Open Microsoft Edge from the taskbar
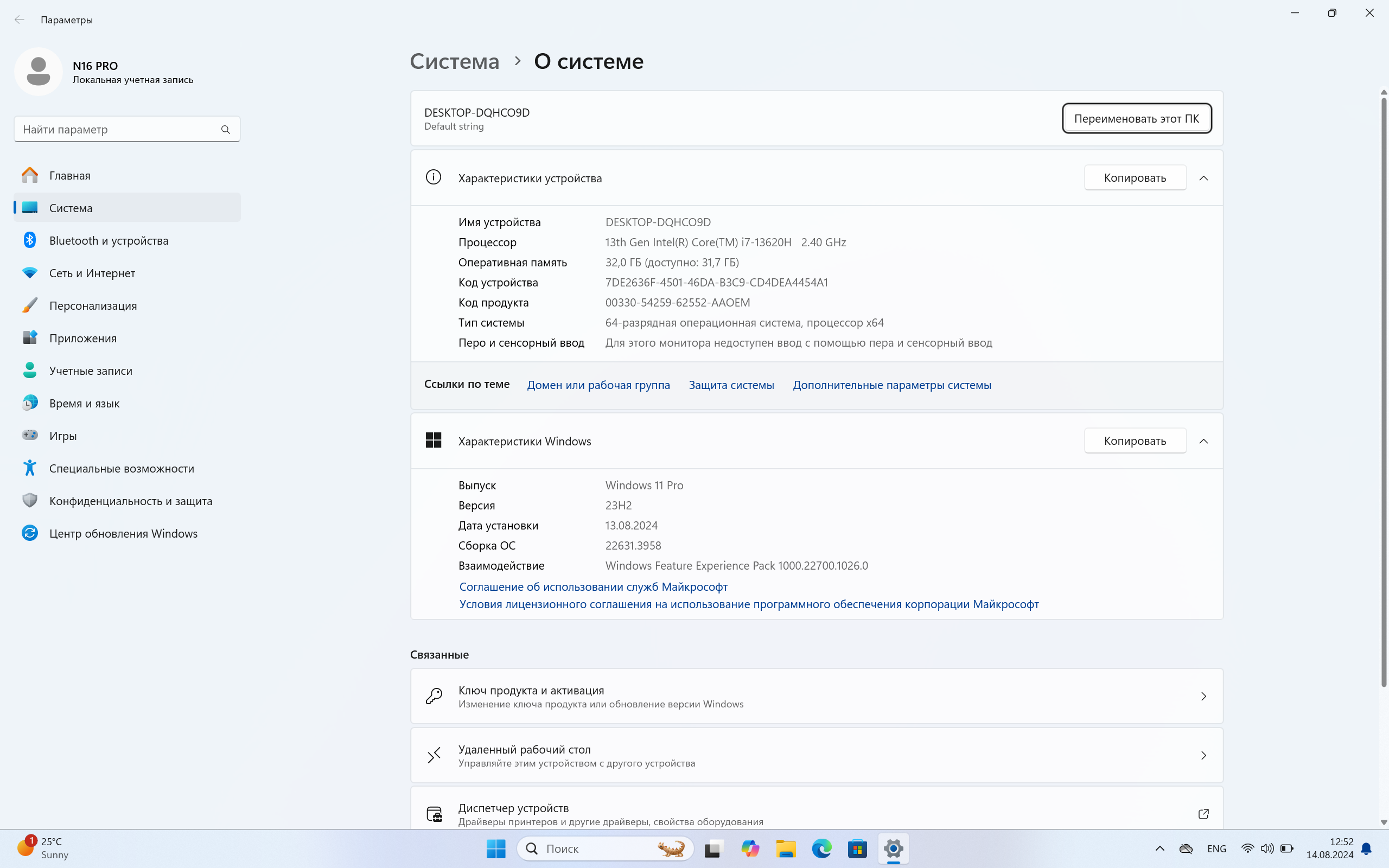1389x868 pixels. (821, 848)
